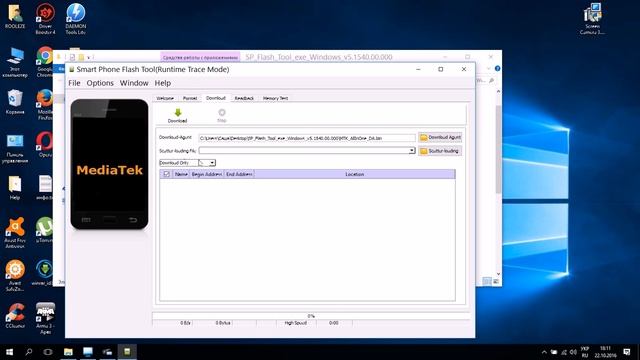Click the greyed-out Stop icon
This screenshot has width=640, height=360.
click(x=222, y=113)
